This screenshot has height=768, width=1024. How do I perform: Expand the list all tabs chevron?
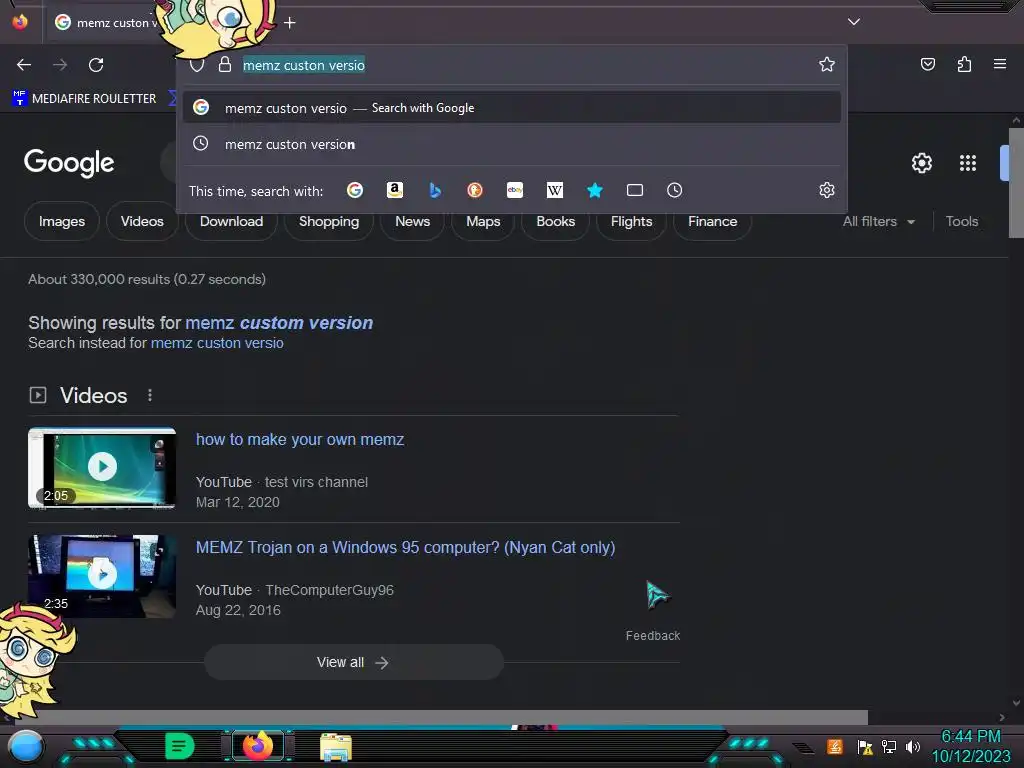854,22
